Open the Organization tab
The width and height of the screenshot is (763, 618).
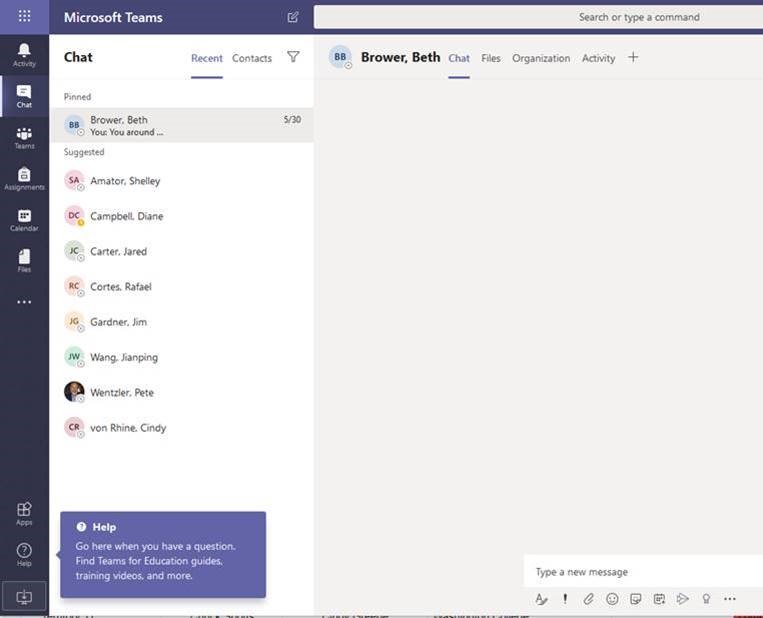[541, 58]
